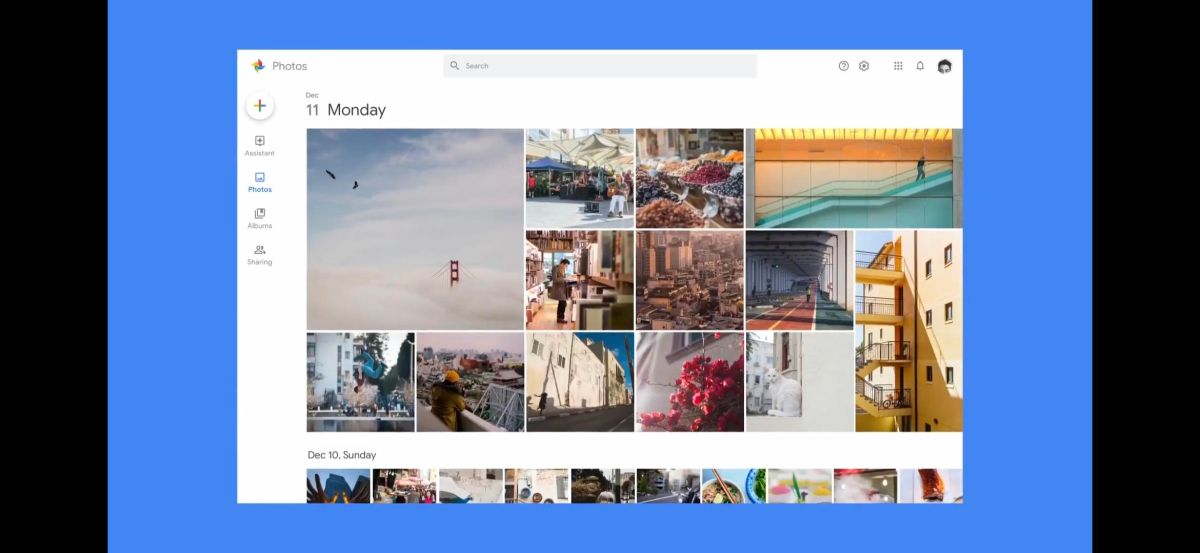
Task: Open the aerial city rooftops photo
Action: click(690, 280)
